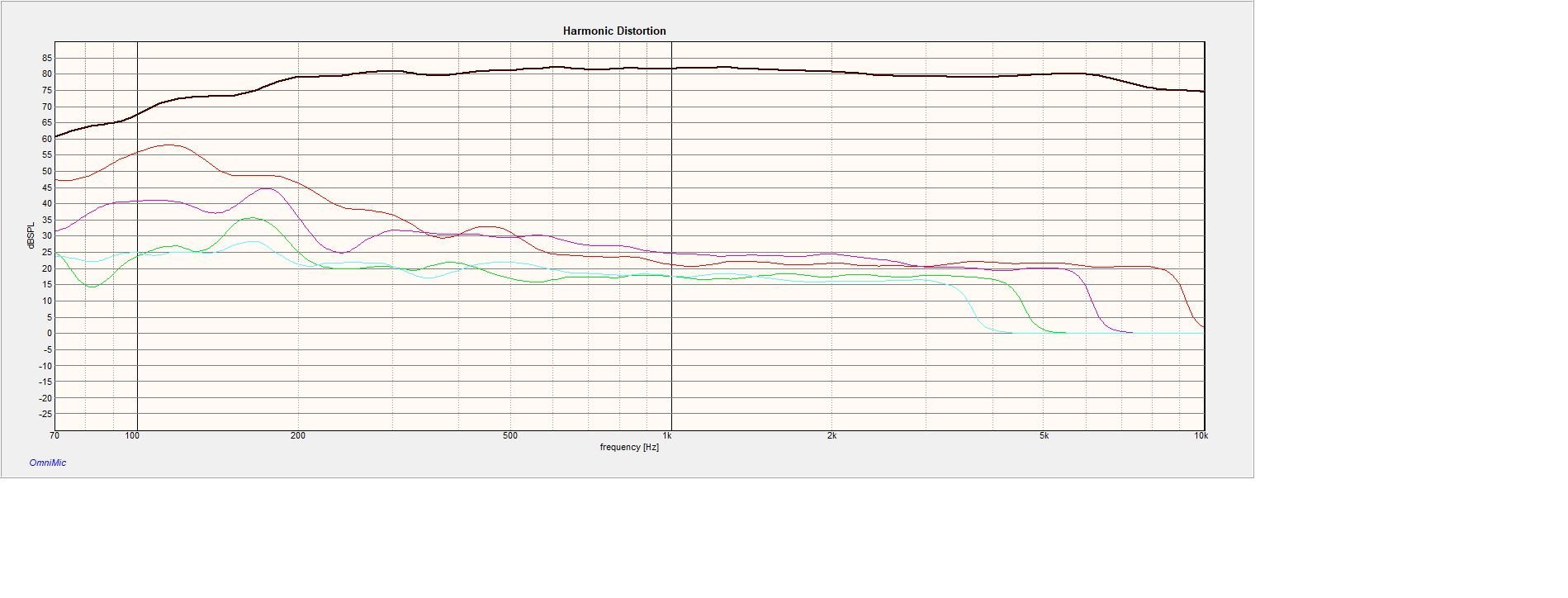Viewport: 1568px width, 598px height.
Task: Click the 200 label on frequency axis
Action: [x=298, y=436]
